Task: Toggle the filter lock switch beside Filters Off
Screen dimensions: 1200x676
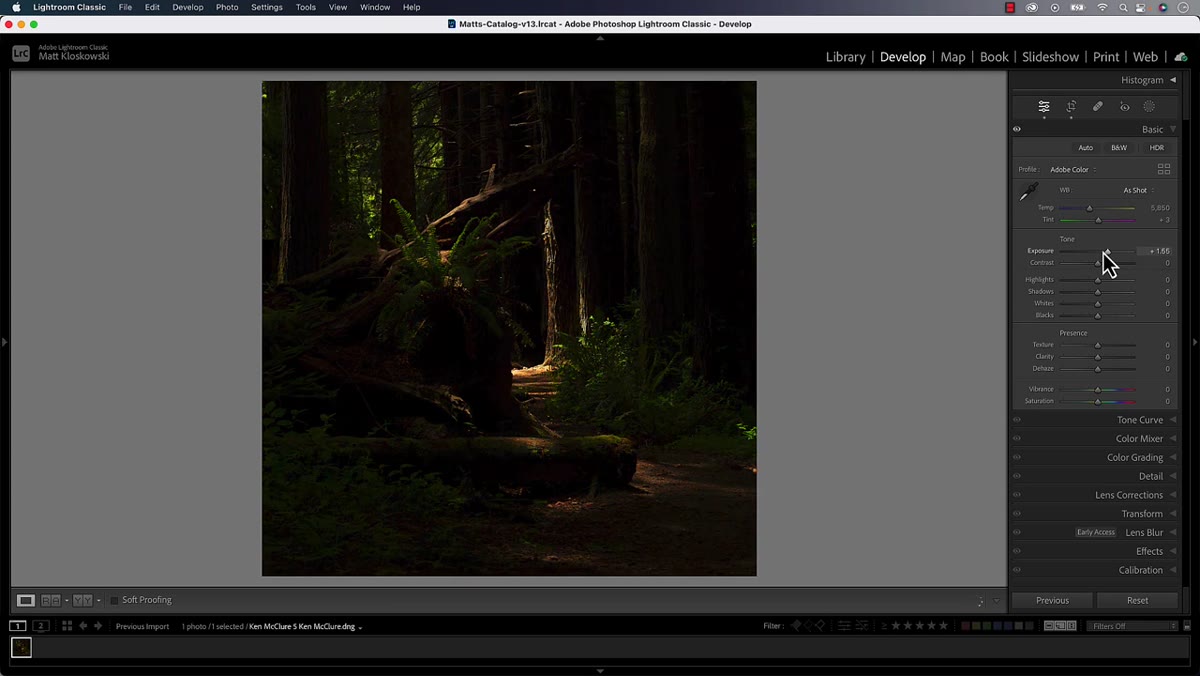Action: [x=1187, y=626]
